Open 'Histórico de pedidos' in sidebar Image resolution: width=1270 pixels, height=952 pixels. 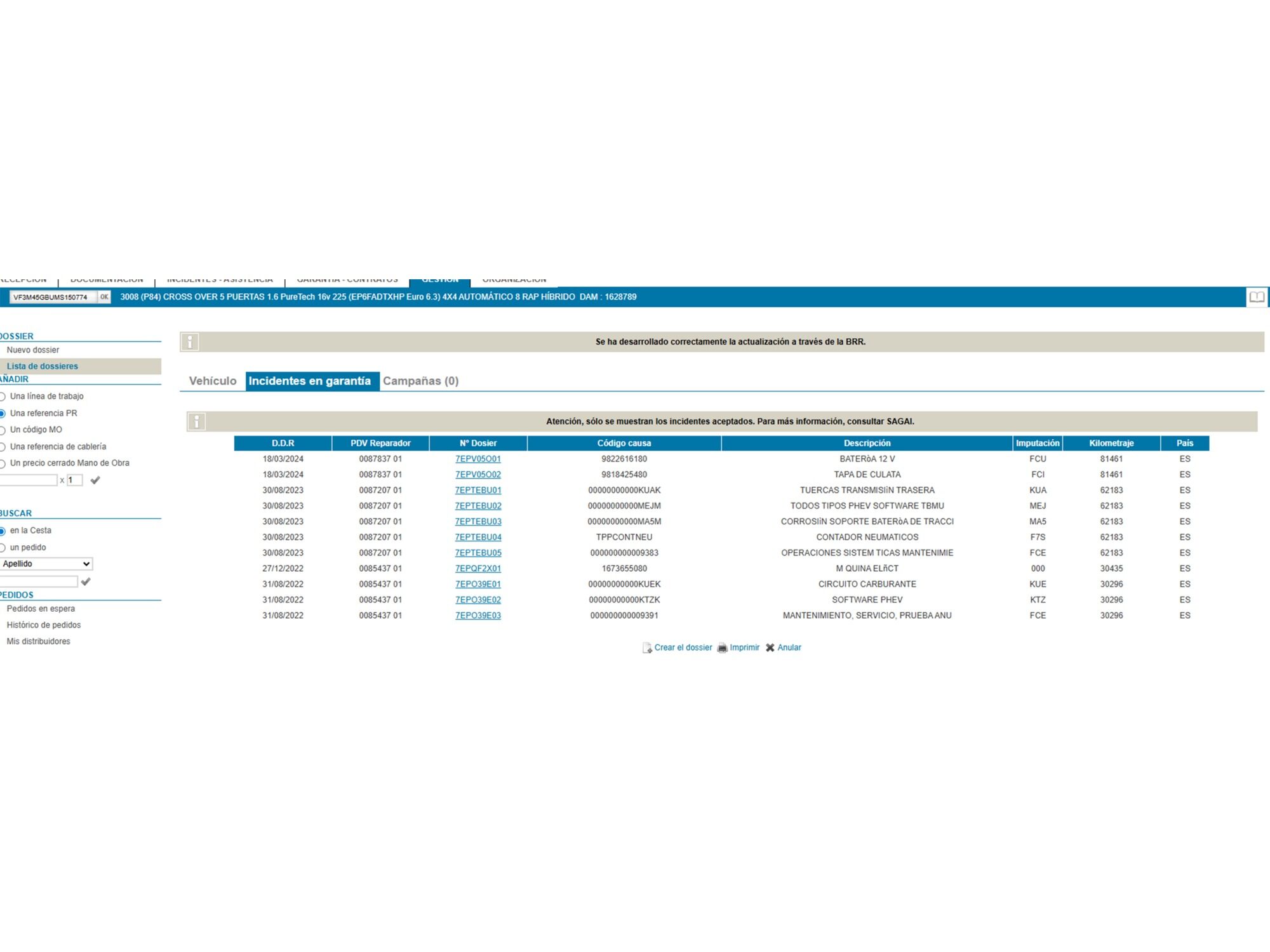pyautogui.click(x=43, y=625)
